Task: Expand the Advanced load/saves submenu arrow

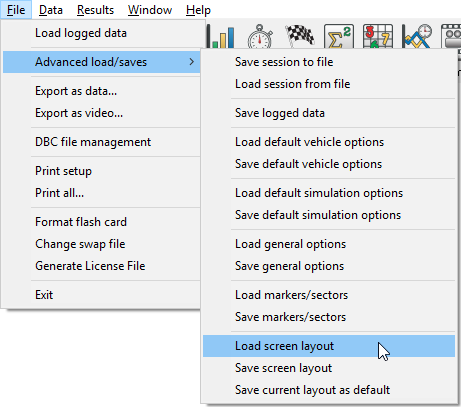Action: (x=191, y=62)
